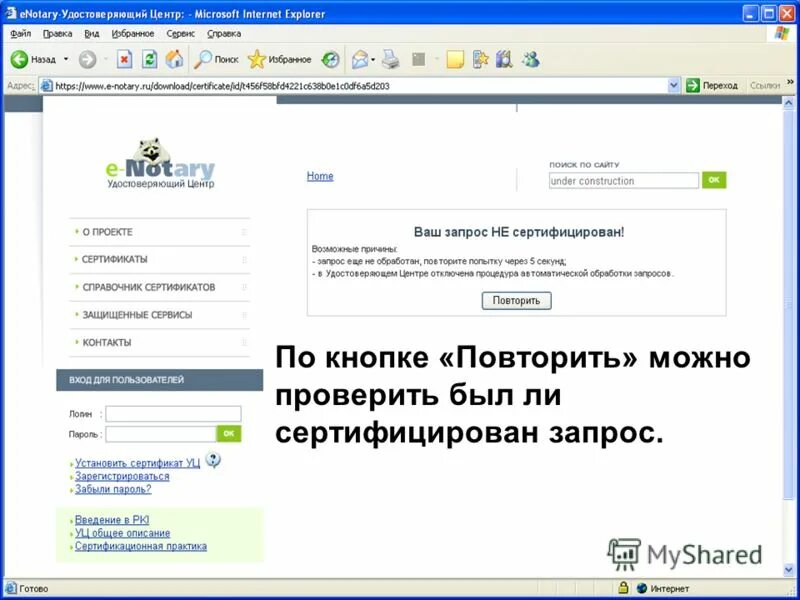Viewport: 800px width, 600px height.
Task: Print the page using the printer icon
Action: (x=389, y=60)
